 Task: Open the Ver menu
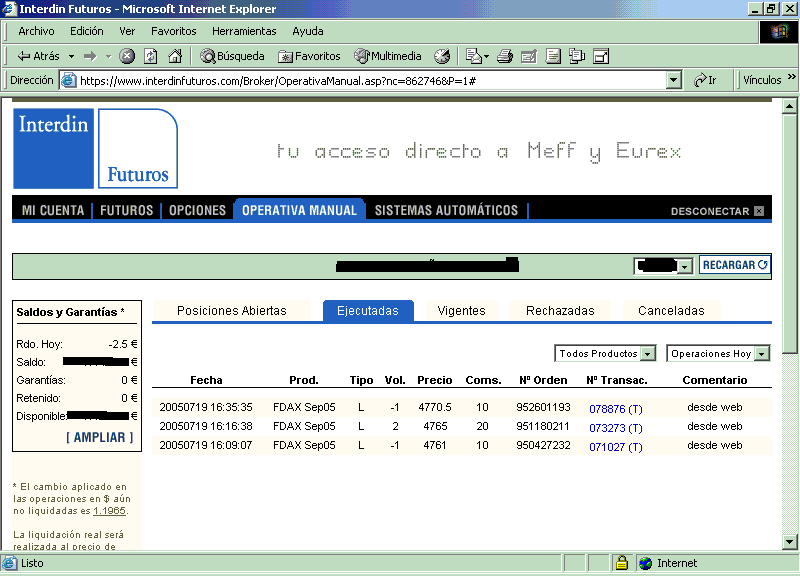127,31
